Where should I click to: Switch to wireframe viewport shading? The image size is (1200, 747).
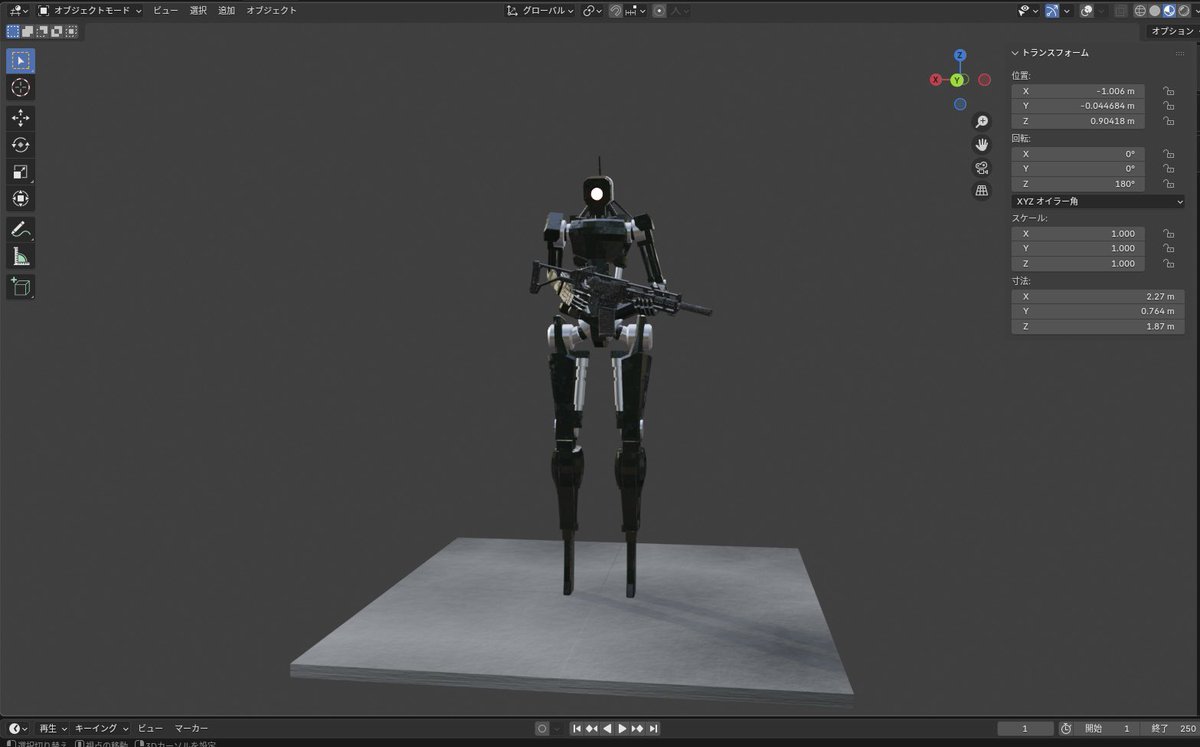click(1140, 11)
